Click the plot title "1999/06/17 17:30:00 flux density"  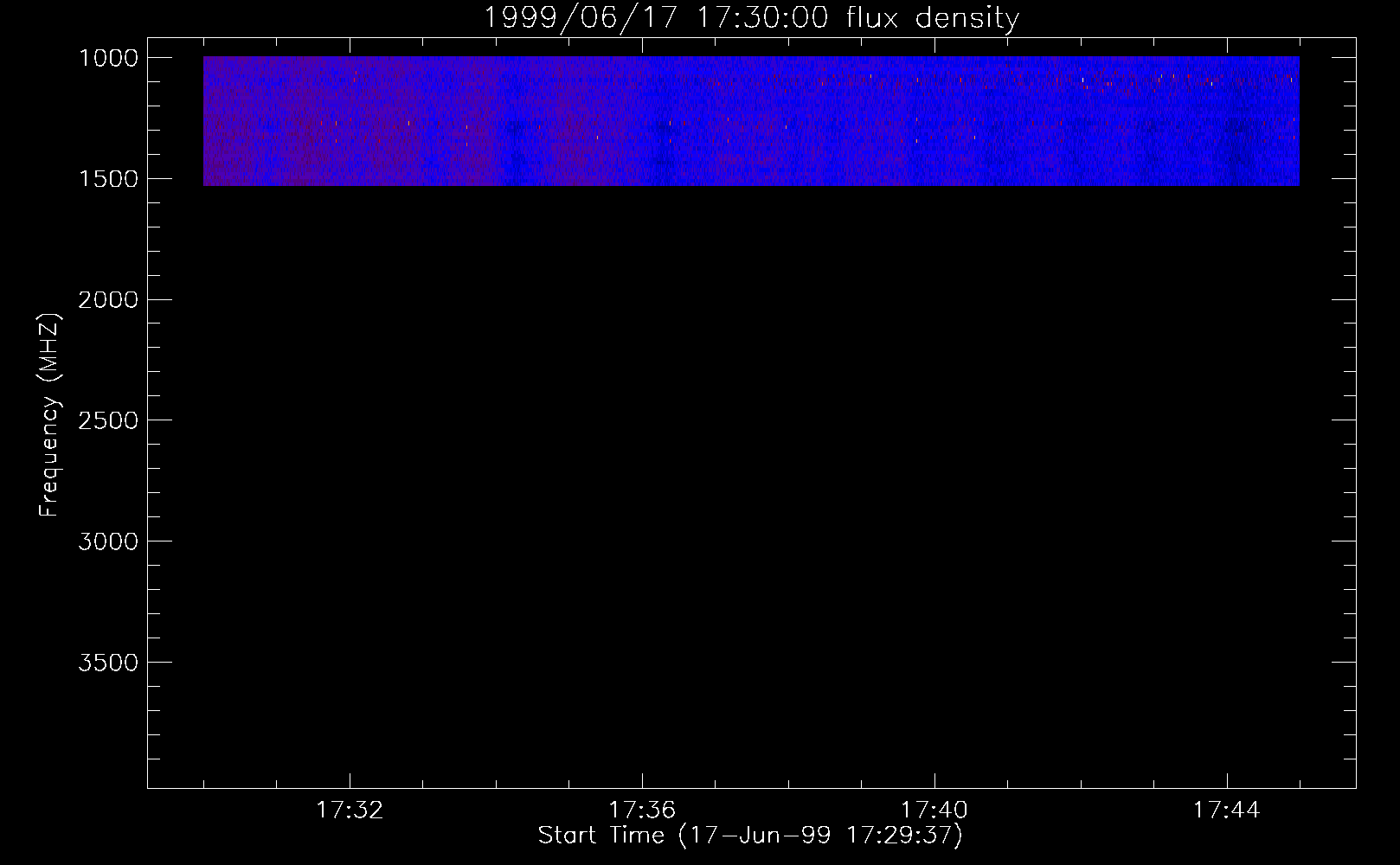[751, 17]
